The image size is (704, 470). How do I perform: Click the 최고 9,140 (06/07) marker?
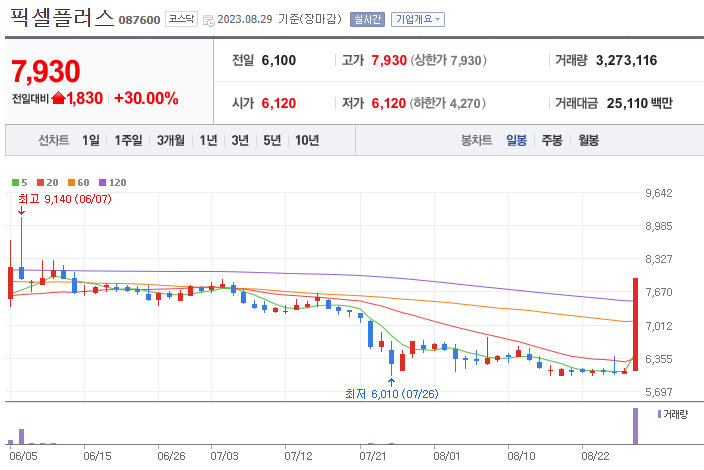(x=65, y=199)
